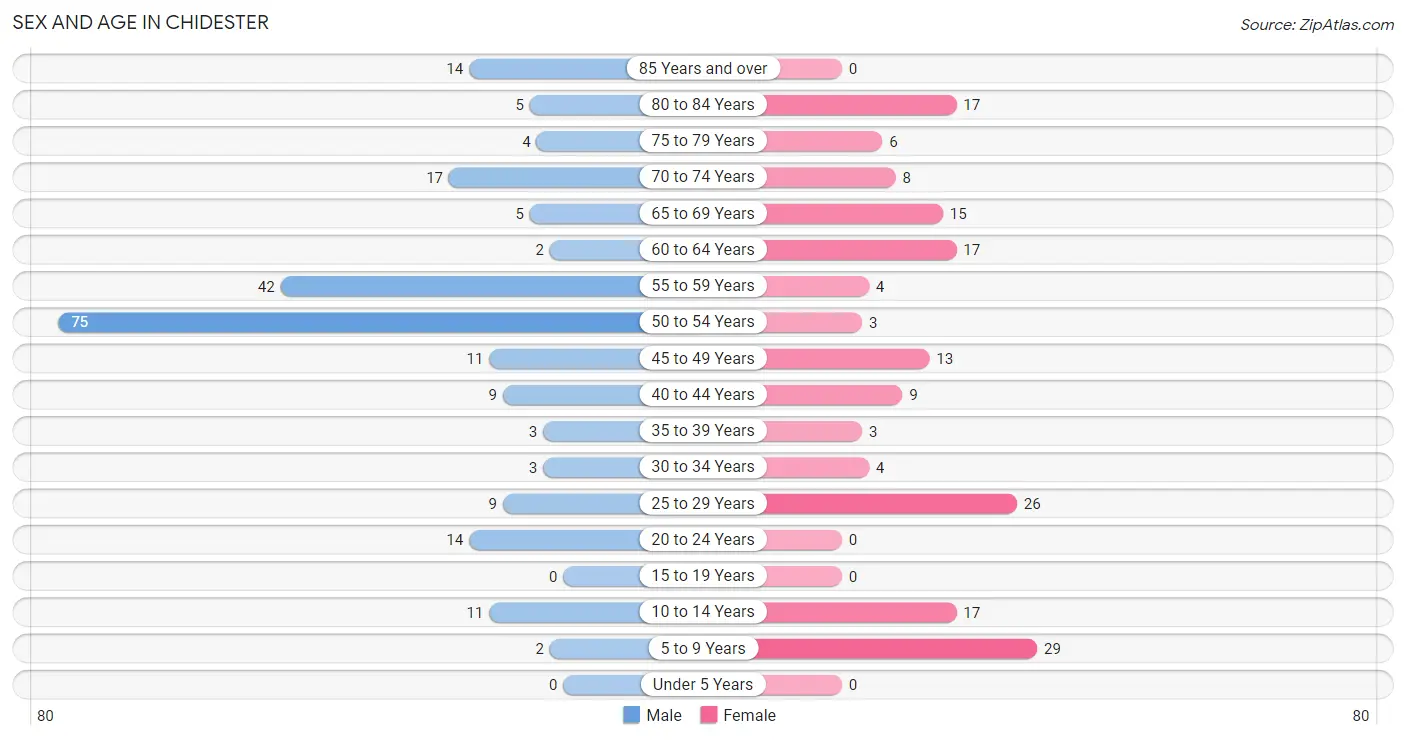The height and width of the screenshot is (740, 1406).
Task: Select the 75 male bar for 50 to 54 Years
Action: point(350,322)
